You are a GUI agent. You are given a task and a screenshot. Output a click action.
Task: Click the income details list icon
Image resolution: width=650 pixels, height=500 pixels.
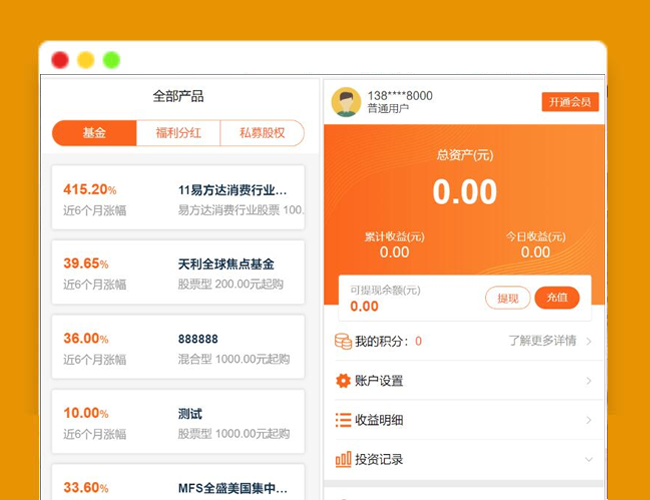point(343,420)
